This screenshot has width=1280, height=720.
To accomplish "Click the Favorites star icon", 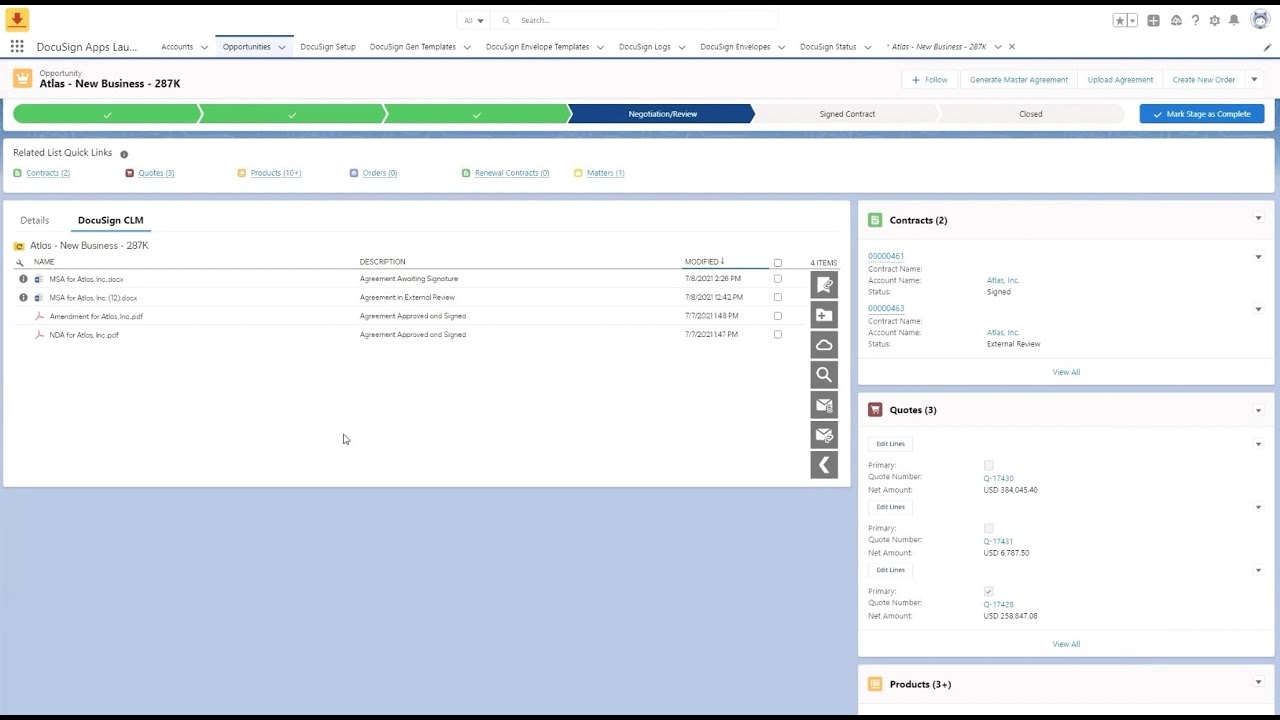I will [1120, 20].
